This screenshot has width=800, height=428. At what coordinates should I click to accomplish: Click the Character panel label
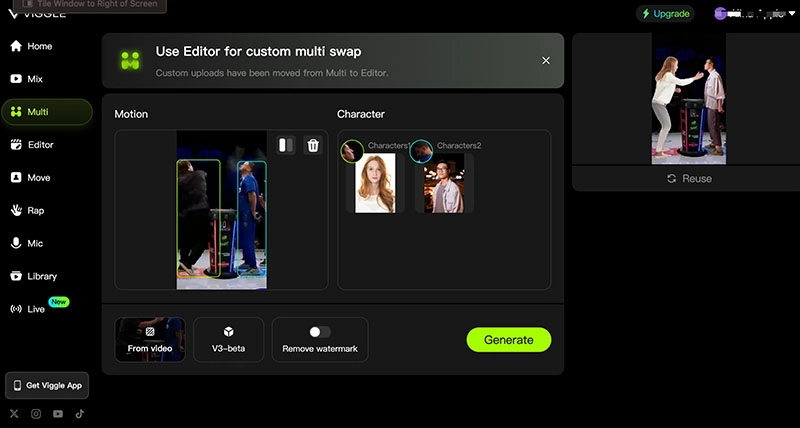pyautogui.click(x=361, y=114)
